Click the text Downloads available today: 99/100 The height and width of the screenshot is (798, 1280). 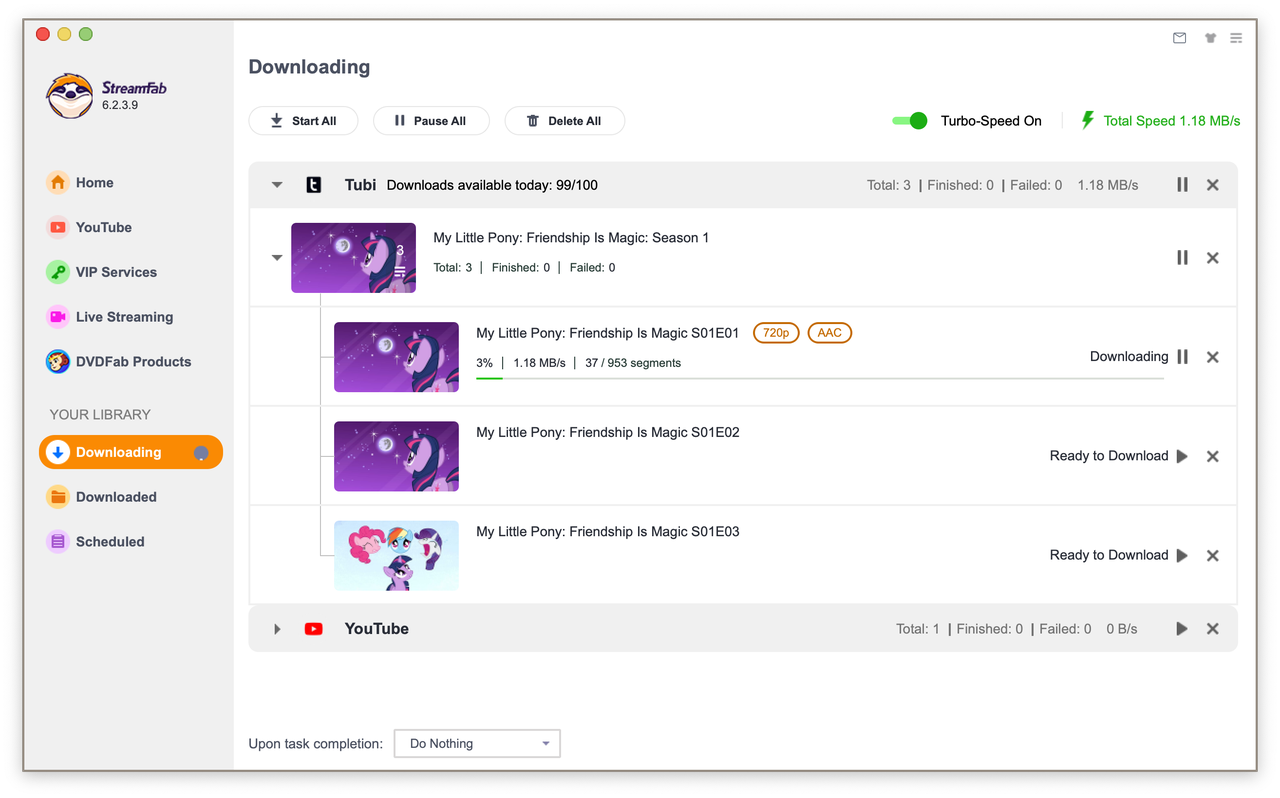pos(492,185)
